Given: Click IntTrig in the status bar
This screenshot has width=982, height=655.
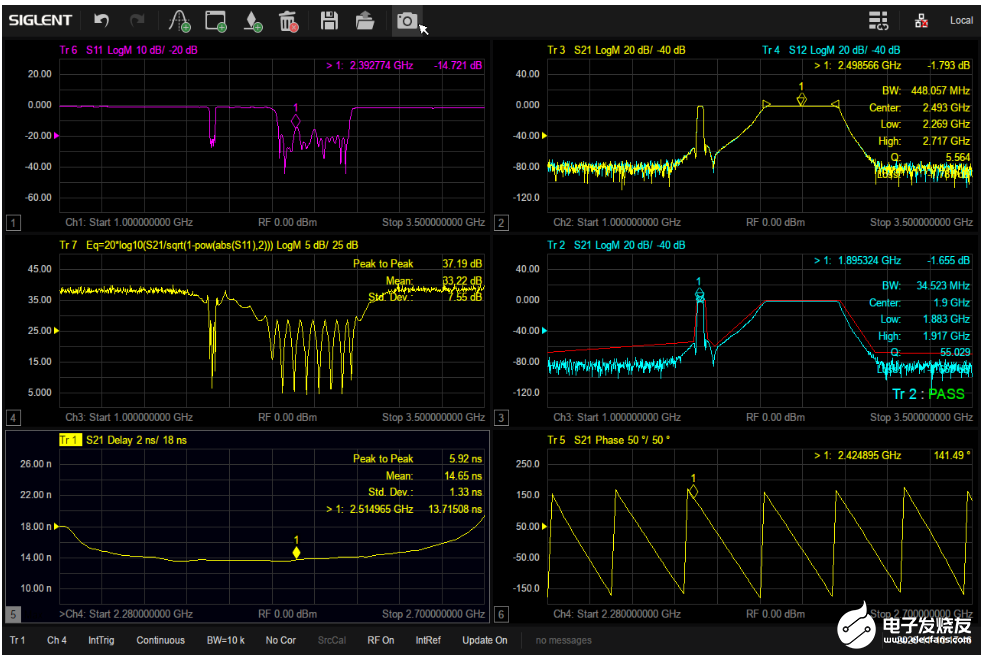Looking at the screenshot, I should [x=101, y=640].
